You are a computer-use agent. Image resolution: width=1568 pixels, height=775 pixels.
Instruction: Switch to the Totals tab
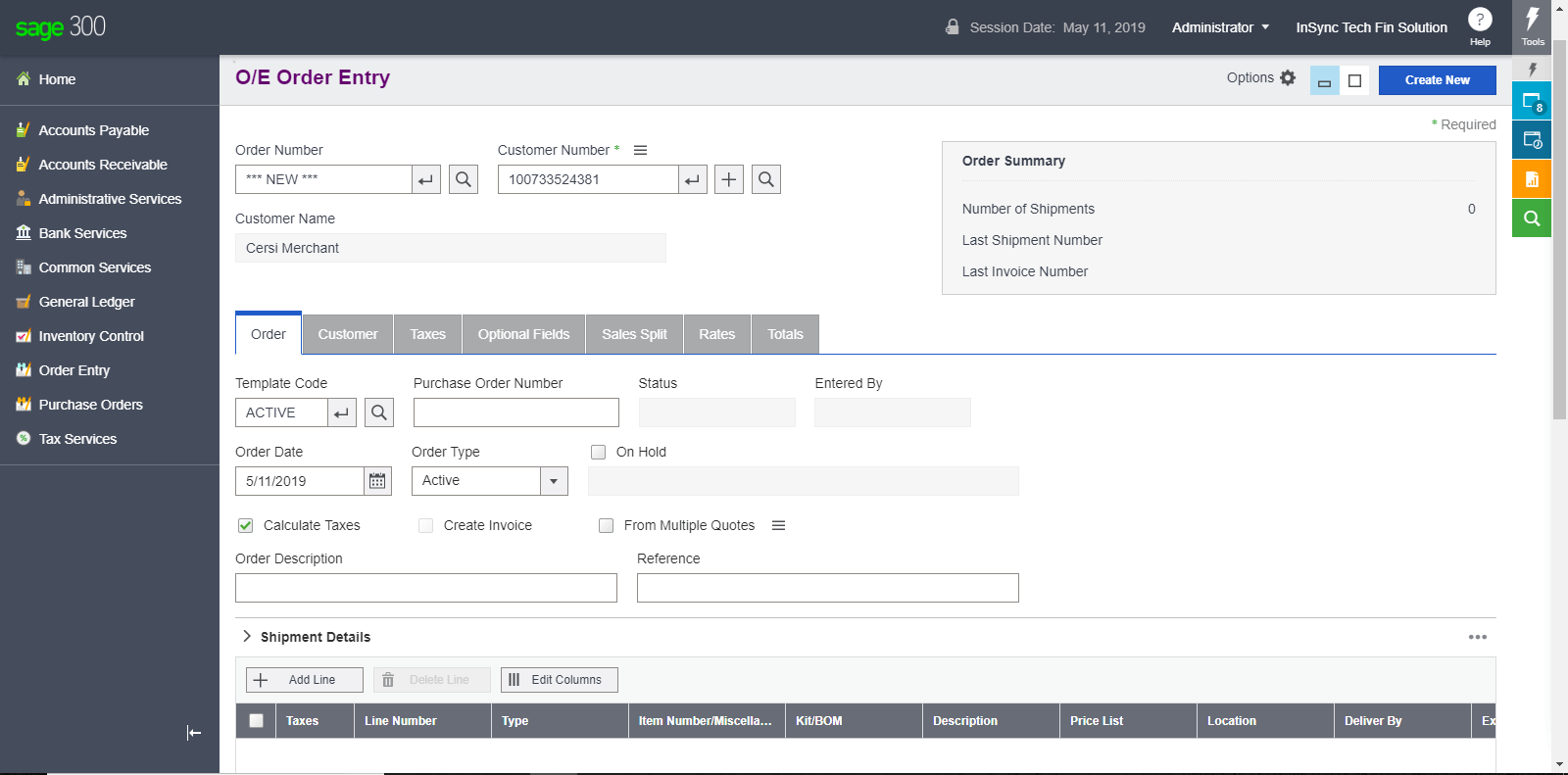click(x=785, y=334)
